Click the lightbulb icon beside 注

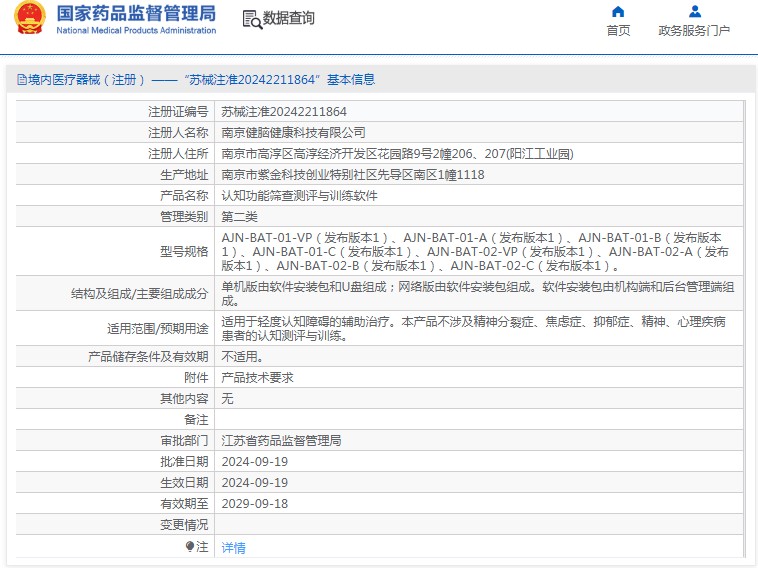(x=190, y=547)
